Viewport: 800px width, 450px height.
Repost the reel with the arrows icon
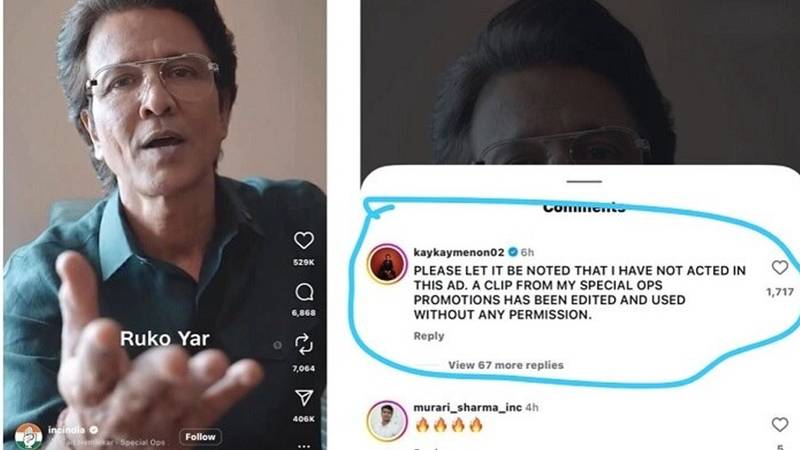[x=304, y=344]
